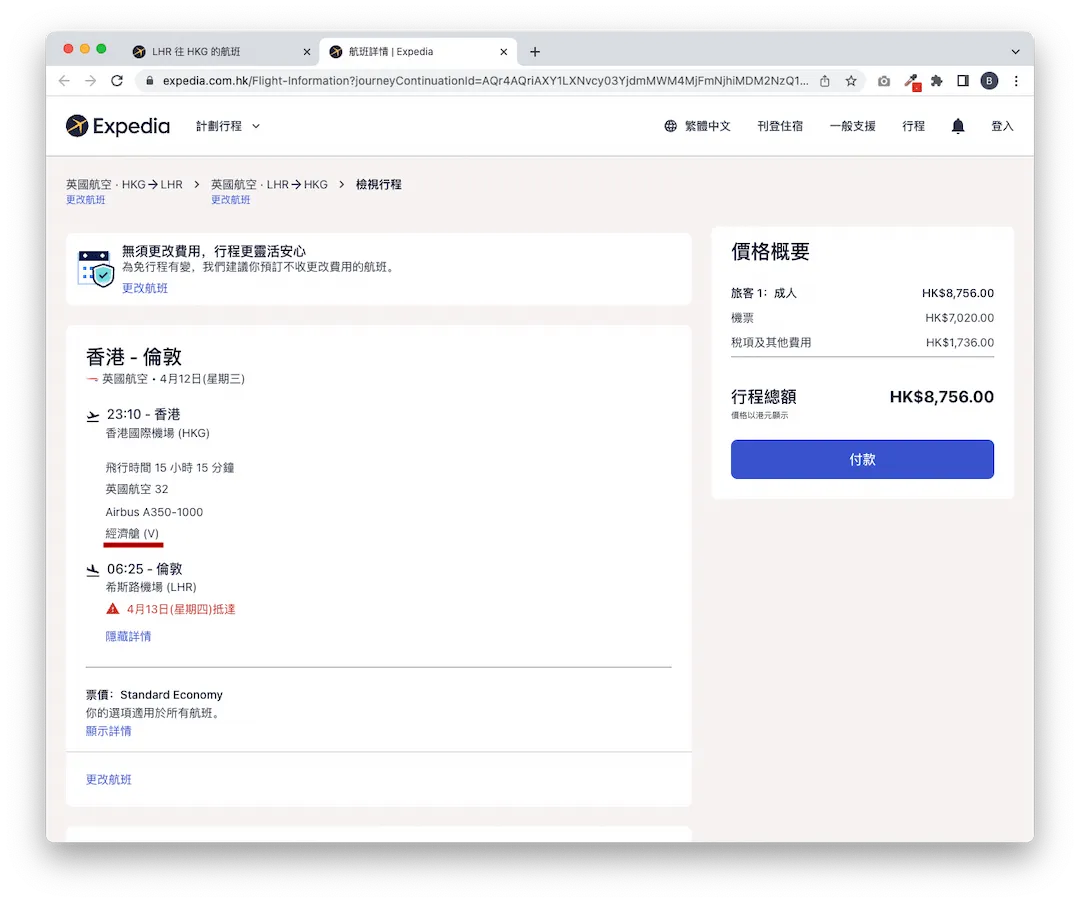Expand fare details via 顯示詳情
1080x903 pixels.
pyautogui.click(x=108, y=731)
